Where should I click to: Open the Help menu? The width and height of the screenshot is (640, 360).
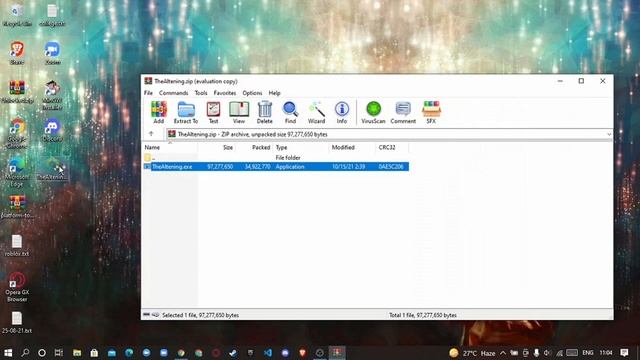274,93
